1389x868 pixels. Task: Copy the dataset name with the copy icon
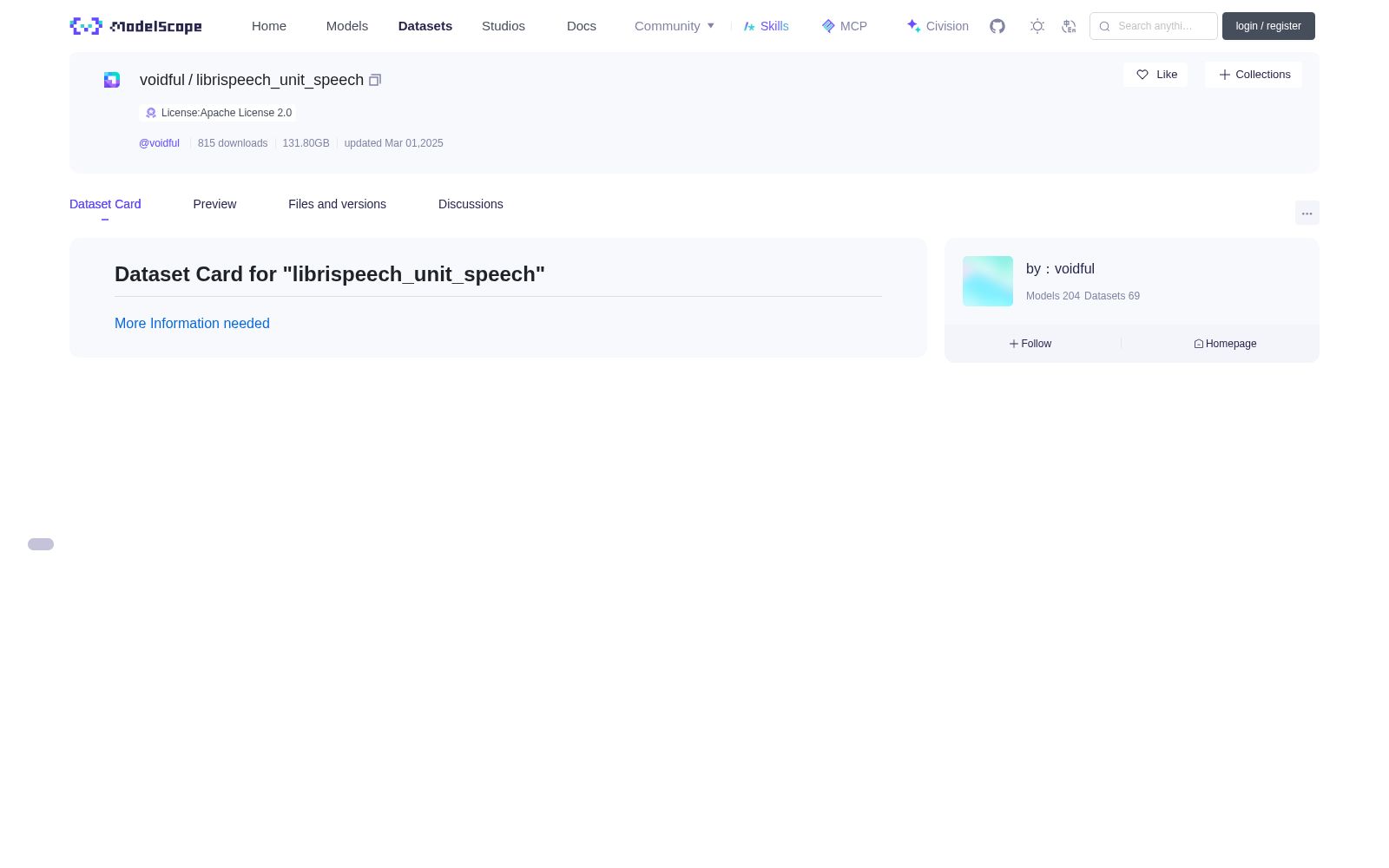[x=375, y=80]
